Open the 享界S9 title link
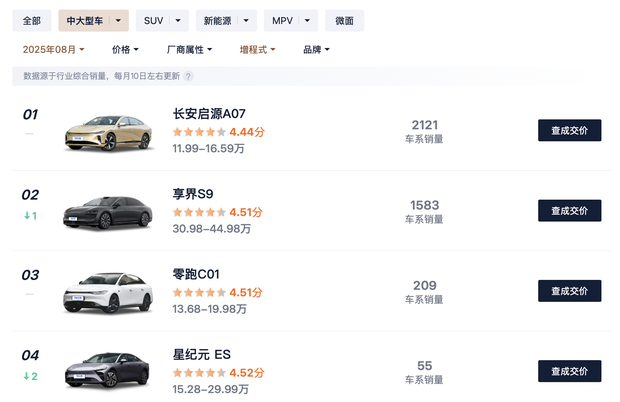The image size is (620, 402). [193, 194]
